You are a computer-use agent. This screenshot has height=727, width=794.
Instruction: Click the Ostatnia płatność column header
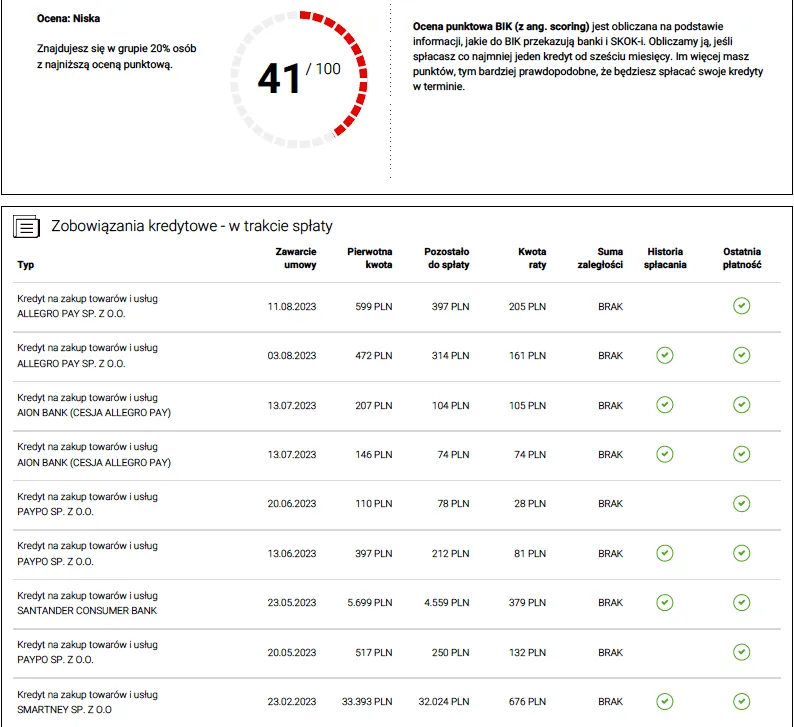742,258
